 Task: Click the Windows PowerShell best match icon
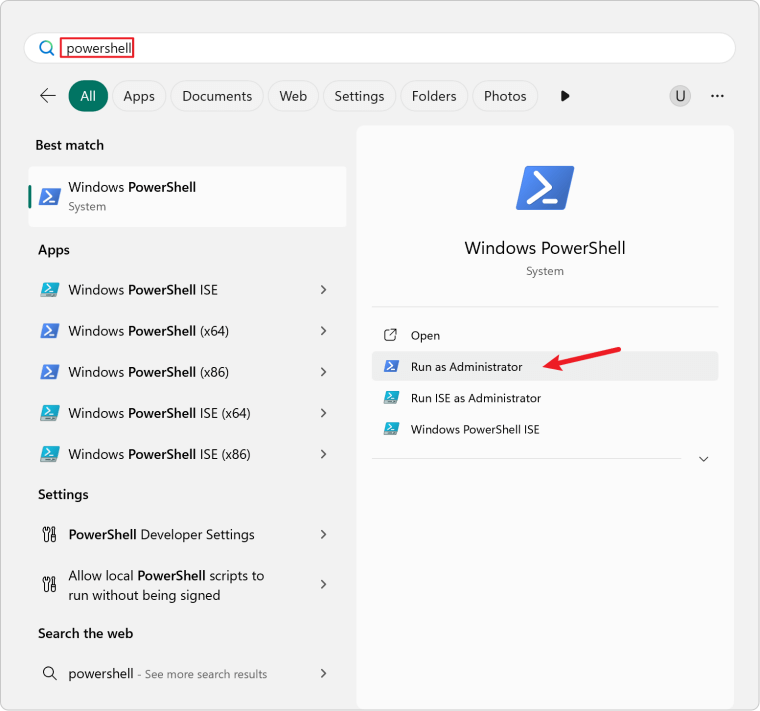[x=49, y=196]
